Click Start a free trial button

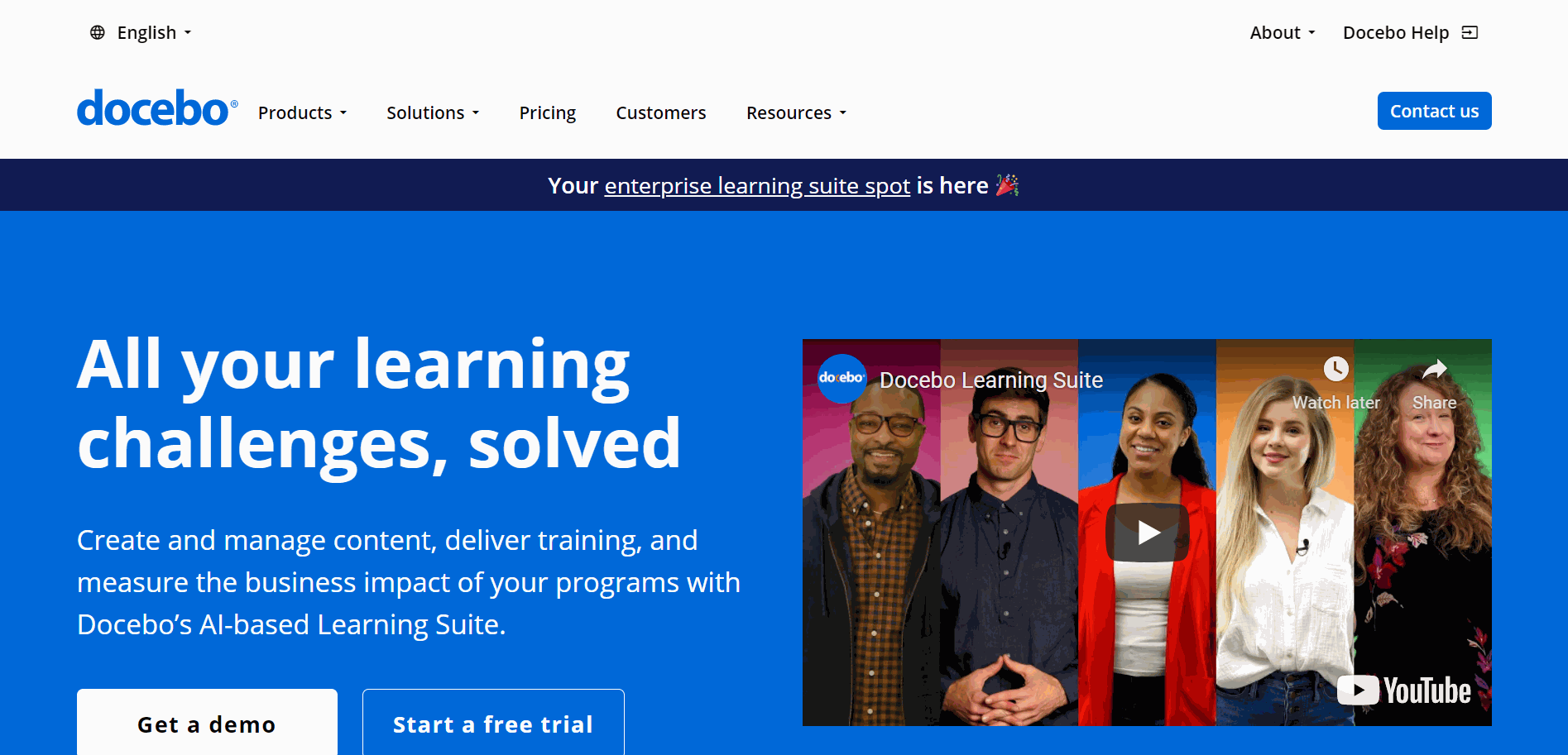(x=493, y=723)
